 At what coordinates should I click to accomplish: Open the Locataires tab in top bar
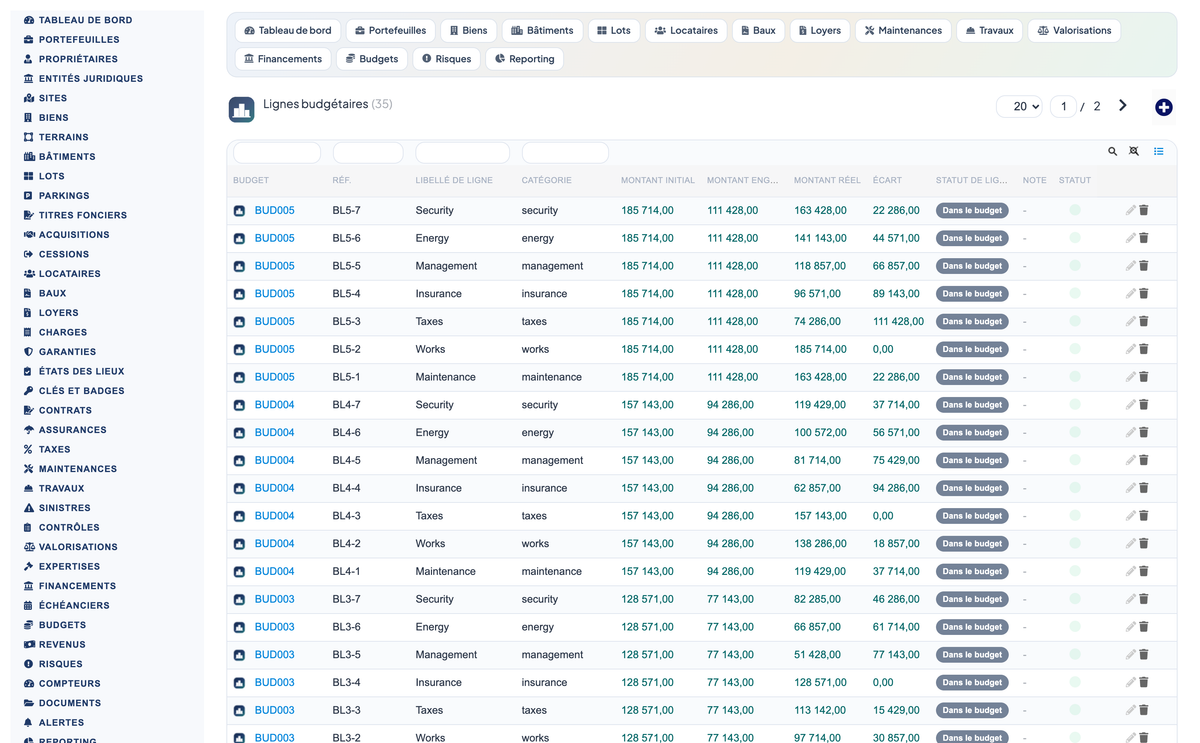point(686,31)
